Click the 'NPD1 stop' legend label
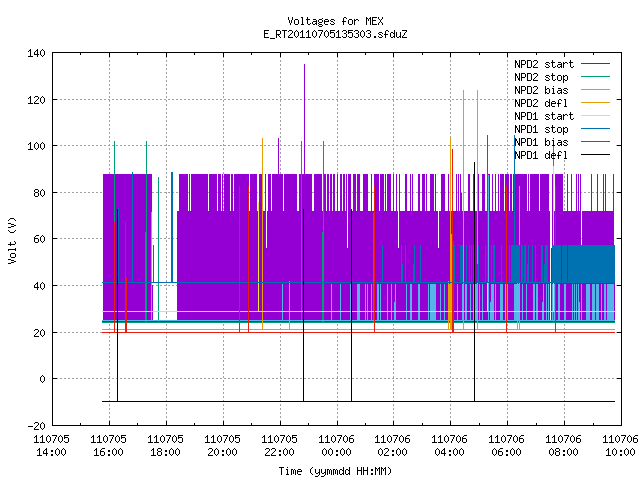The height and width of the screenshot is (480, 640). 541,129
